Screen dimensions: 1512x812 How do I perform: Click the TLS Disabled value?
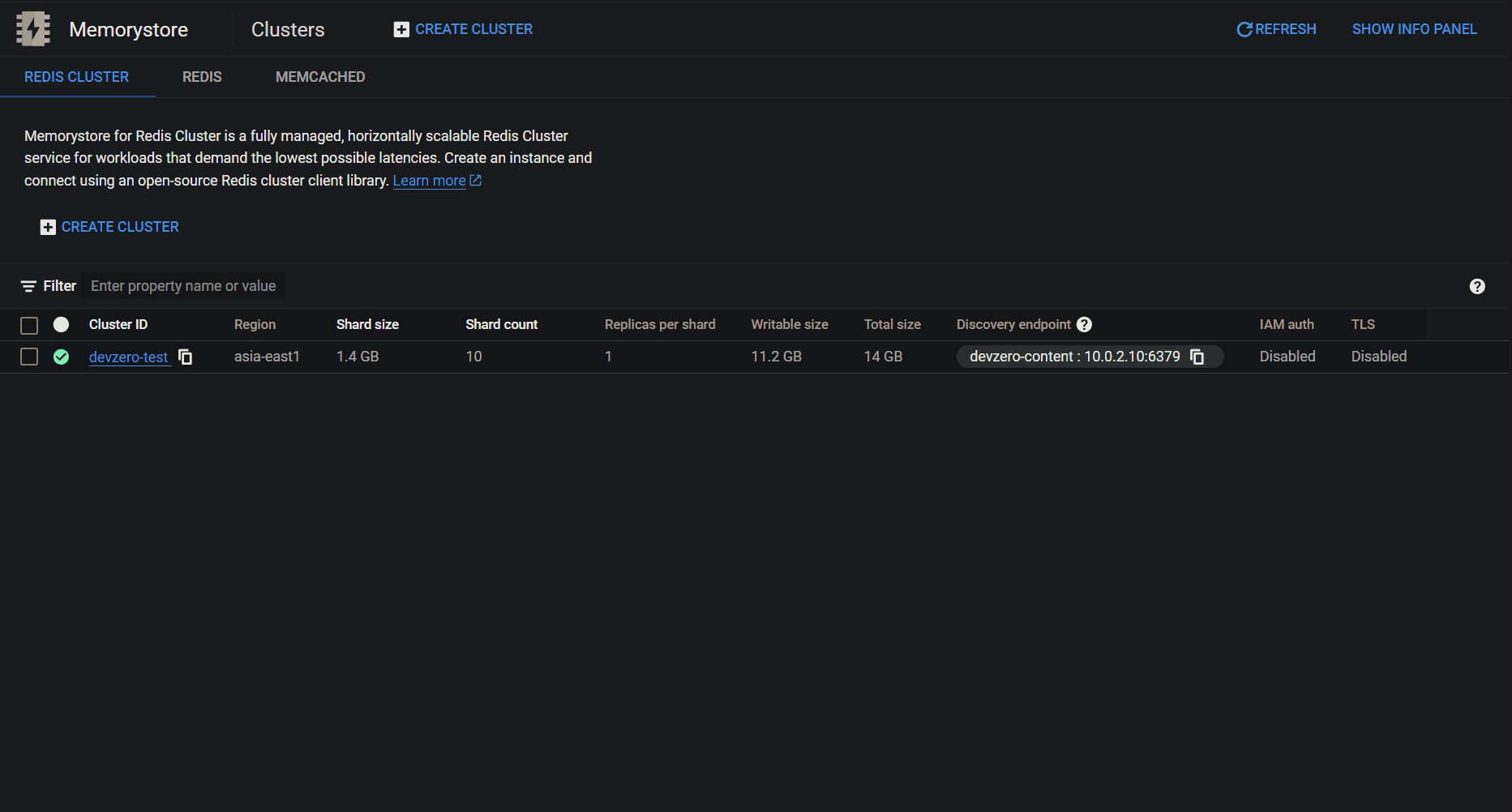[x=1379, y=357]
